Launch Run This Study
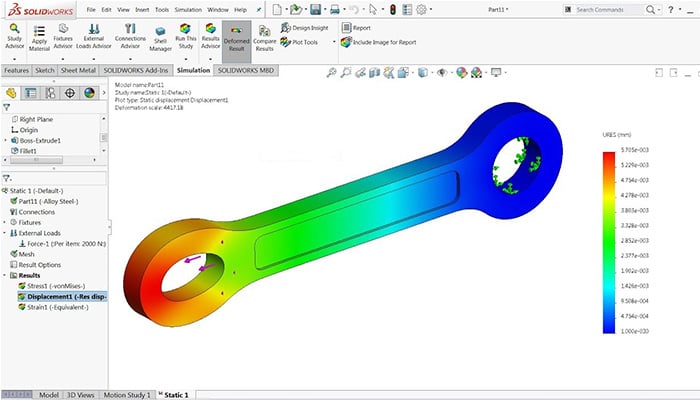 coord(186,37)
